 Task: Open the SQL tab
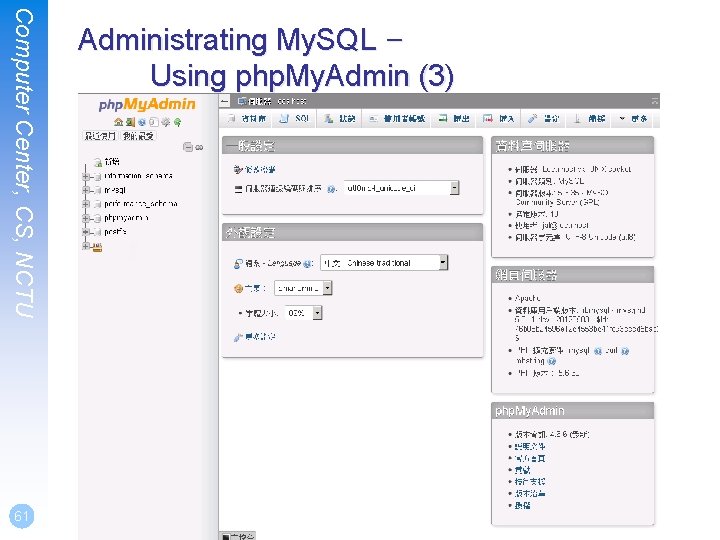click(294, 118)
